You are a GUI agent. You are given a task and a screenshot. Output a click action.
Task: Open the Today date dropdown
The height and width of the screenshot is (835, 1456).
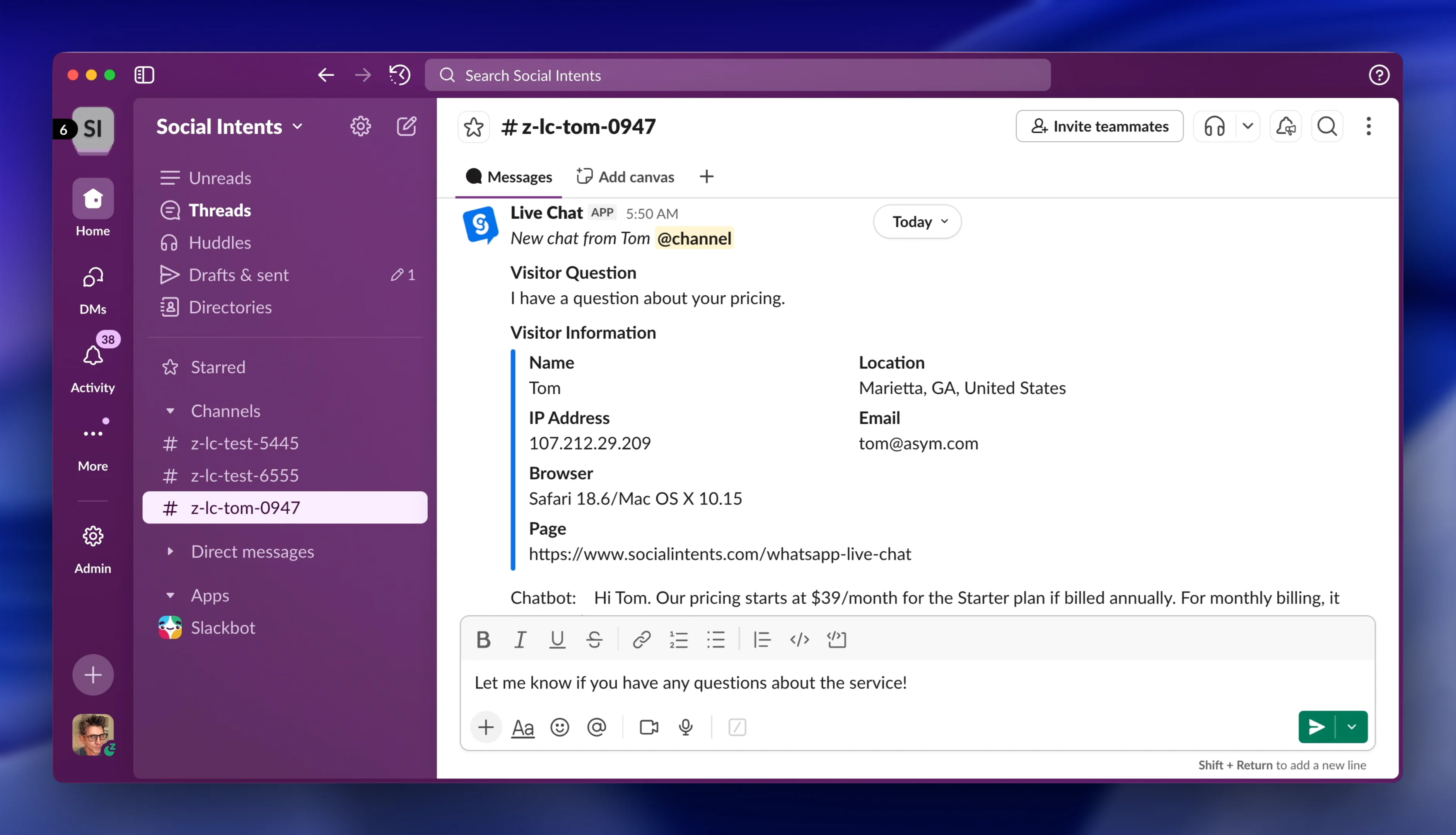coord(916,222)
